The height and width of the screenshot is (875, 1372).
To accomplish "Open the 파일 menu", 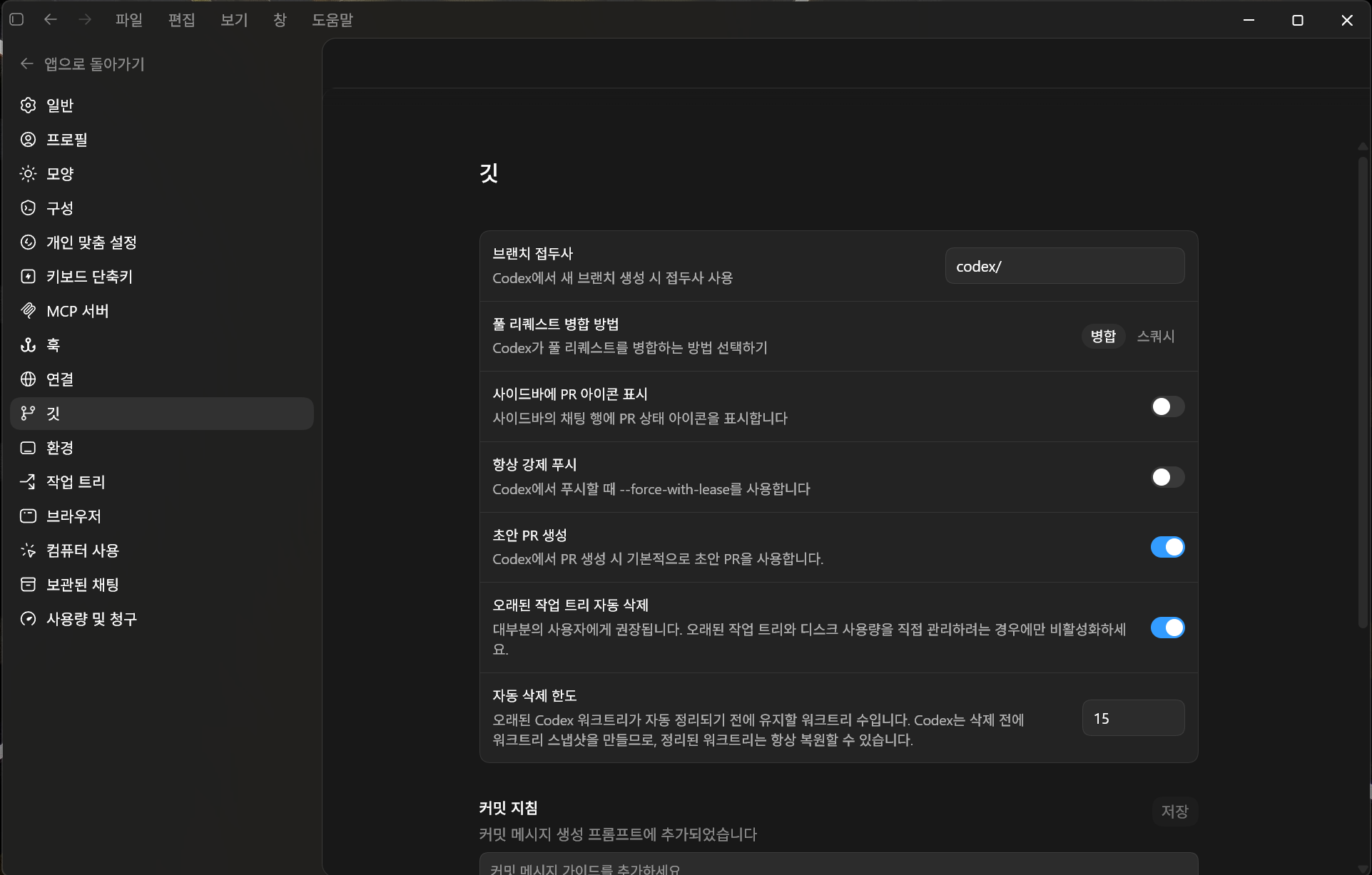I will [x=129, y=20].
